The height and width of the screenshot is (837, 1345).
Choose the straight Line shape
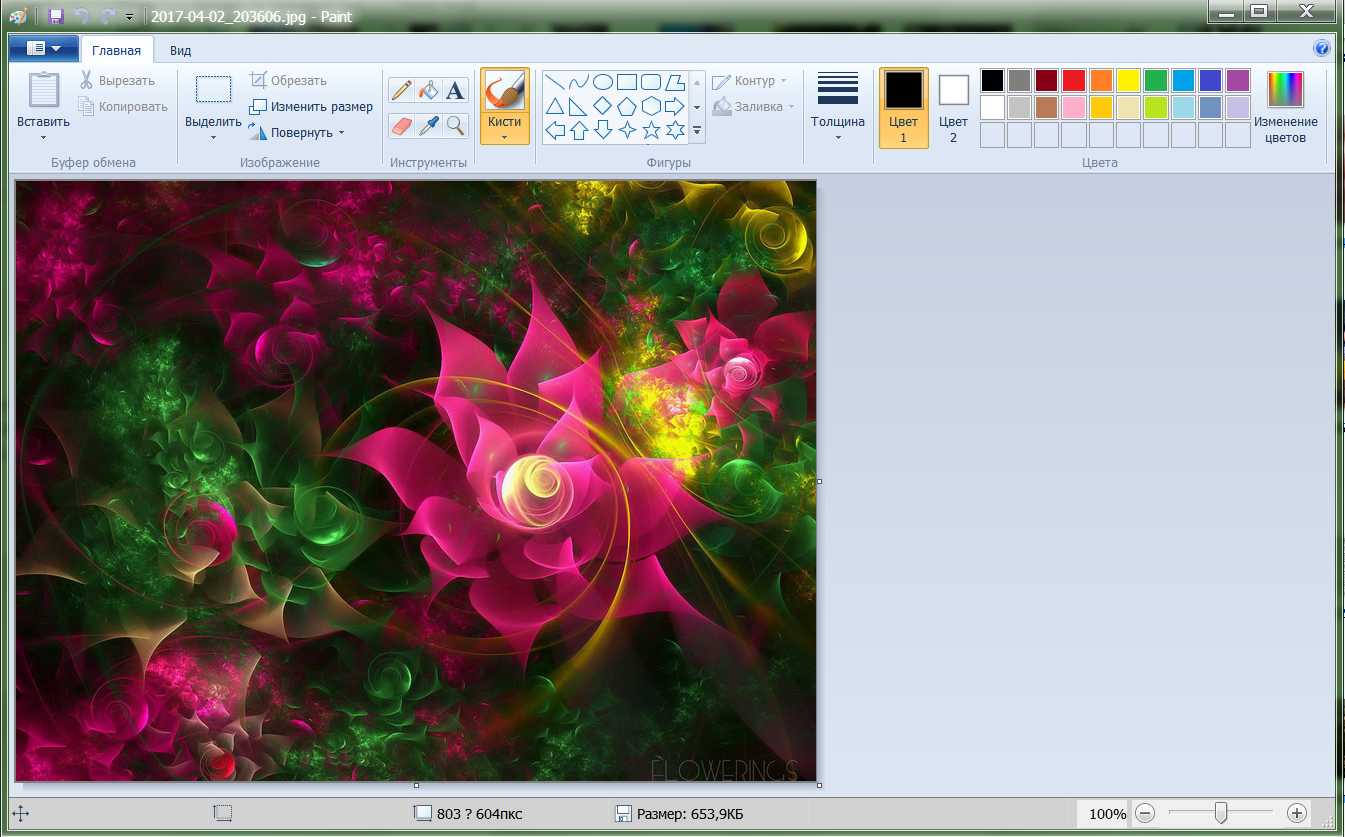coord(554,82)
